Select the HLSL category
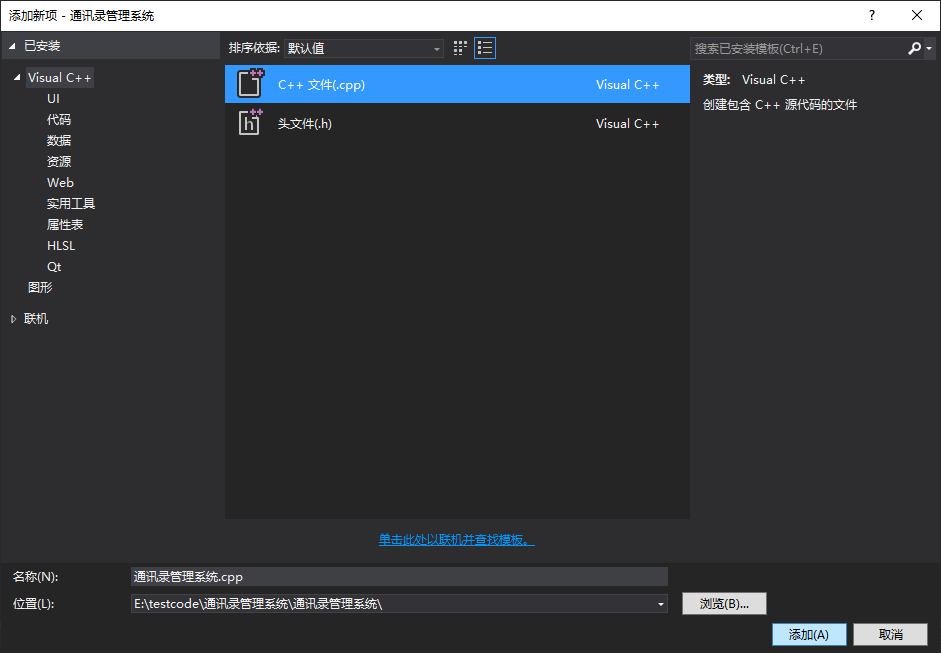 [x=61, y=245]
